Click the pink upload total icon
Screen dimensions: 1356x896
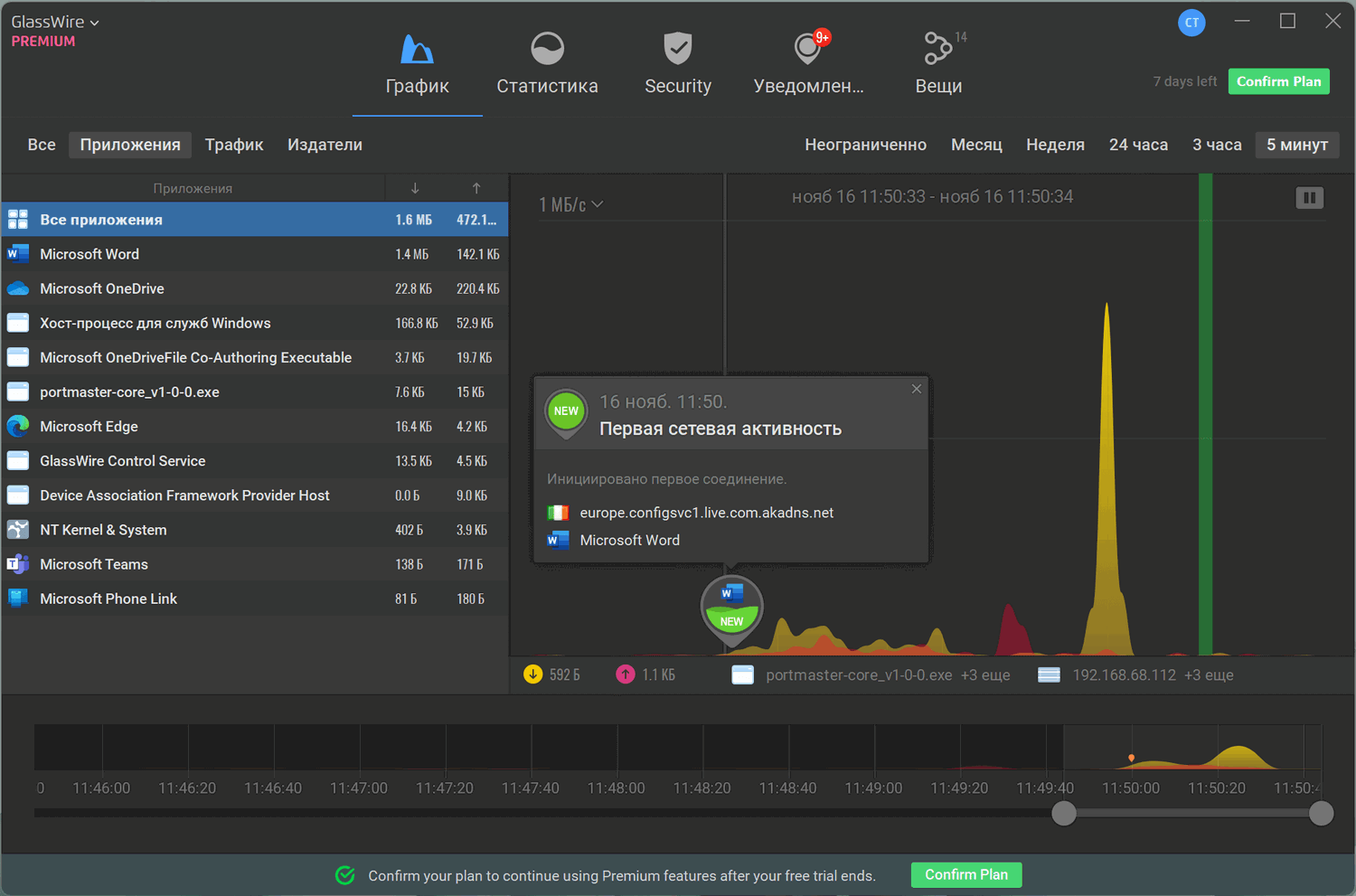[625, 674]
